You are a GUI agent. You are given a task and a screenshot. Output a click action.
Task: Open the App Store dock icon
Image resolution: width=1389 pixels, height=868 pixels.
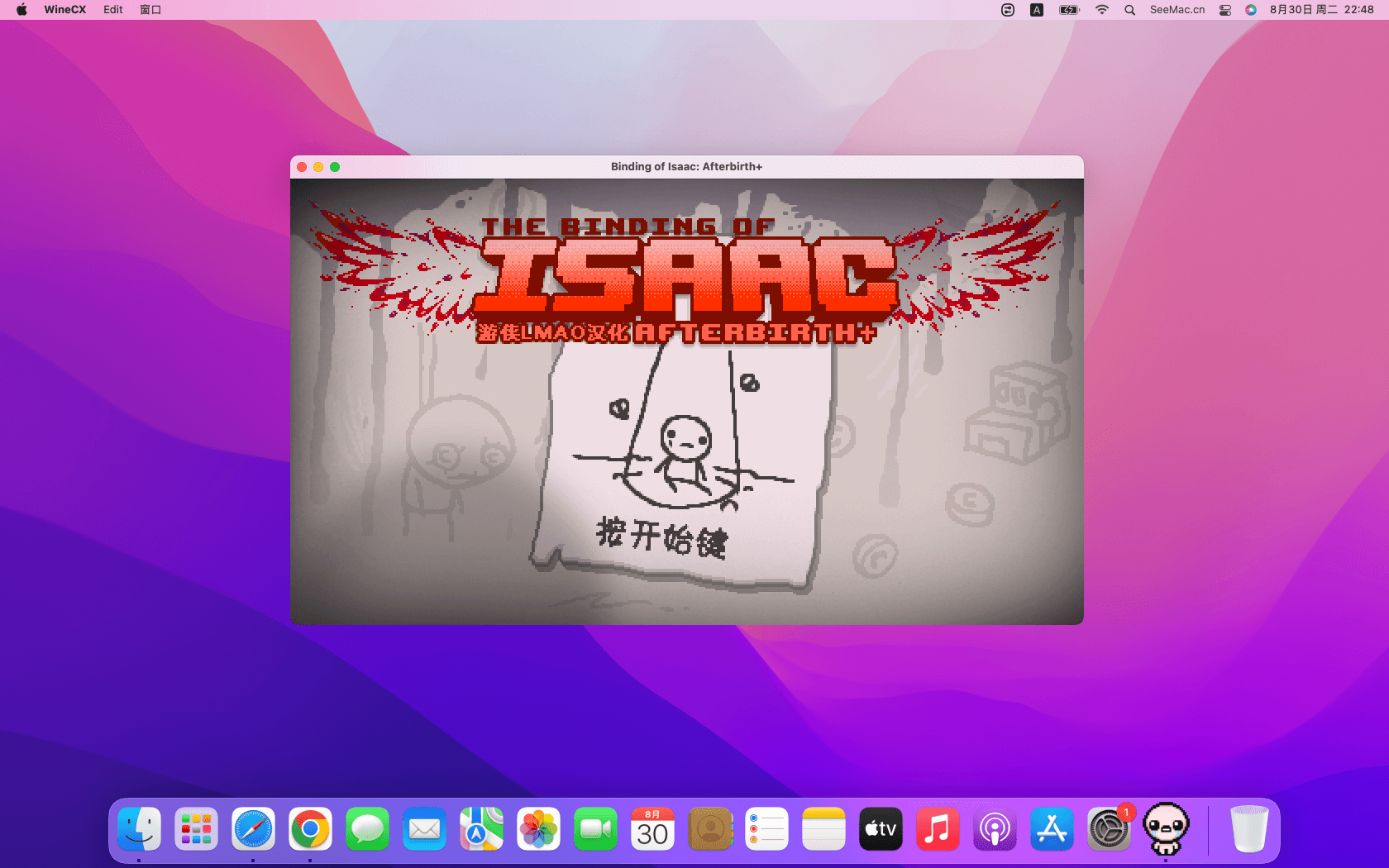(x=1052, y=829)
